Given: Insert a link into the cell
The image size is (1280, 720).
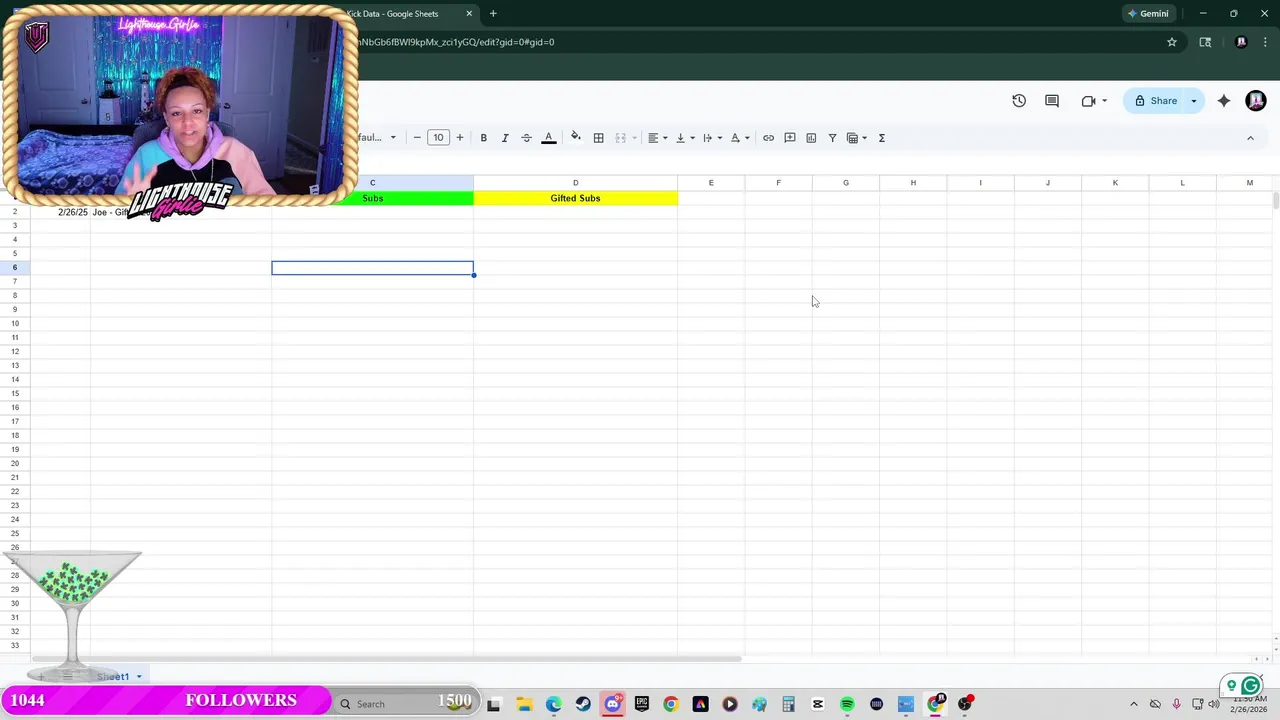Looking at the screenshot, I should pos(768,138).
